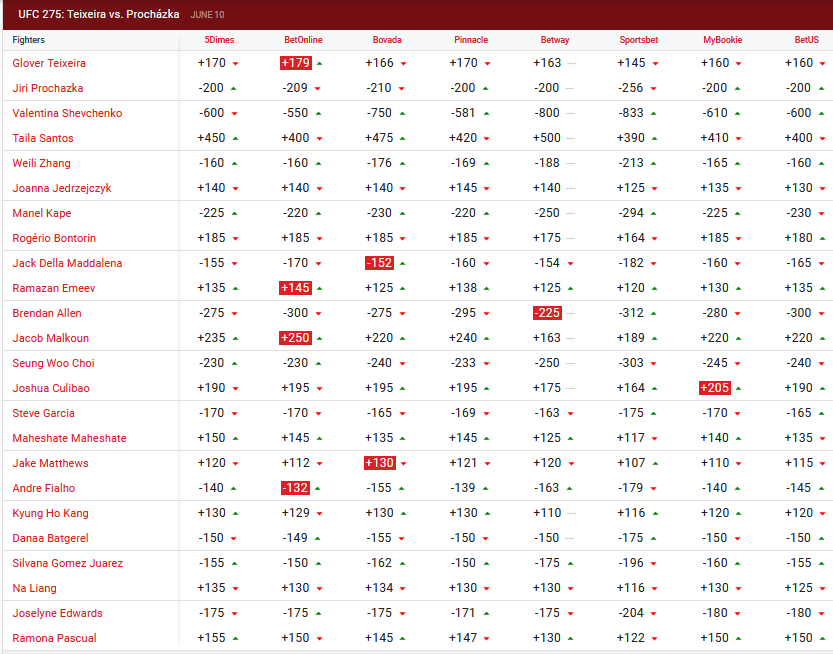Screen dimensions: 833x654
Task: Select Bovada -176 odds for Weili Zhang
Action: [379, 163]
